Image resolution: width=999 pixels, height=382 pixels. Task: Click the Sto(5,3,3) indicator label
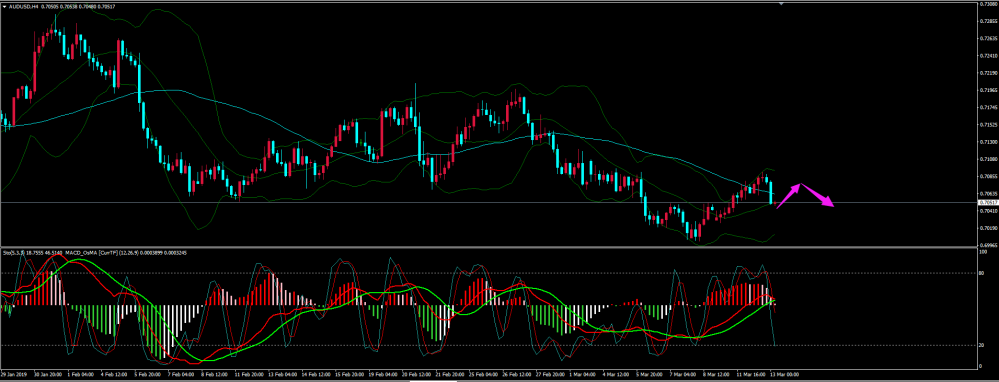[x=14, y=253]
